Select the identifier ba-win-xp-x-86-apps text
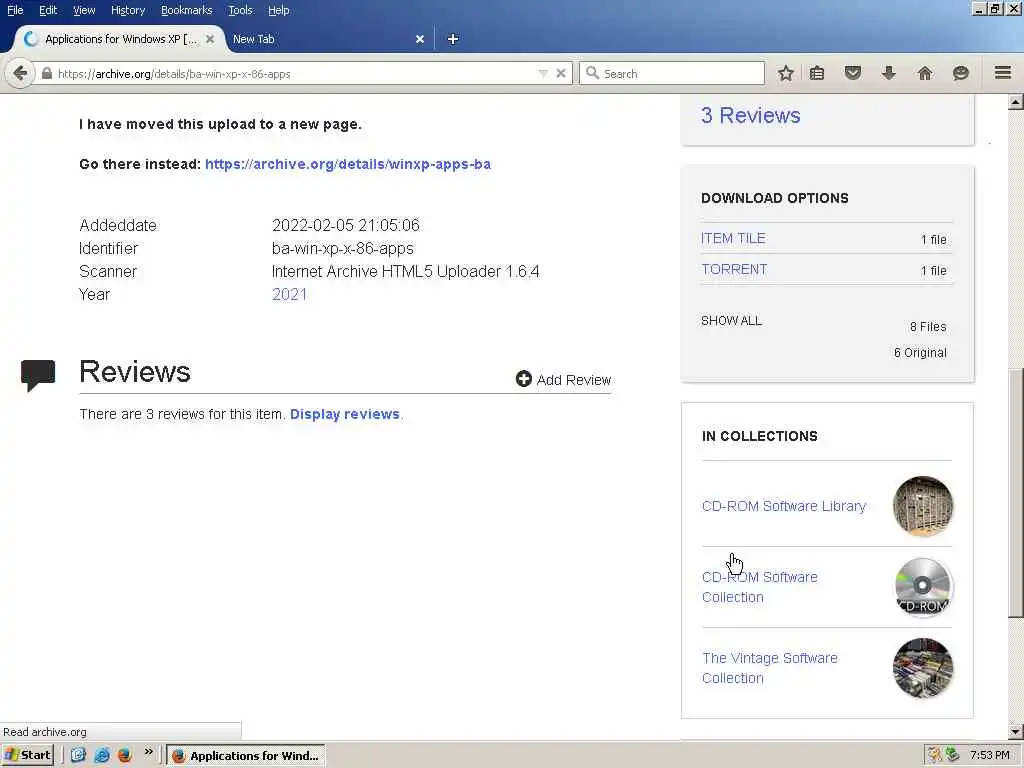The width and height of the screenshot is (1024, 768). coord(342,248)
